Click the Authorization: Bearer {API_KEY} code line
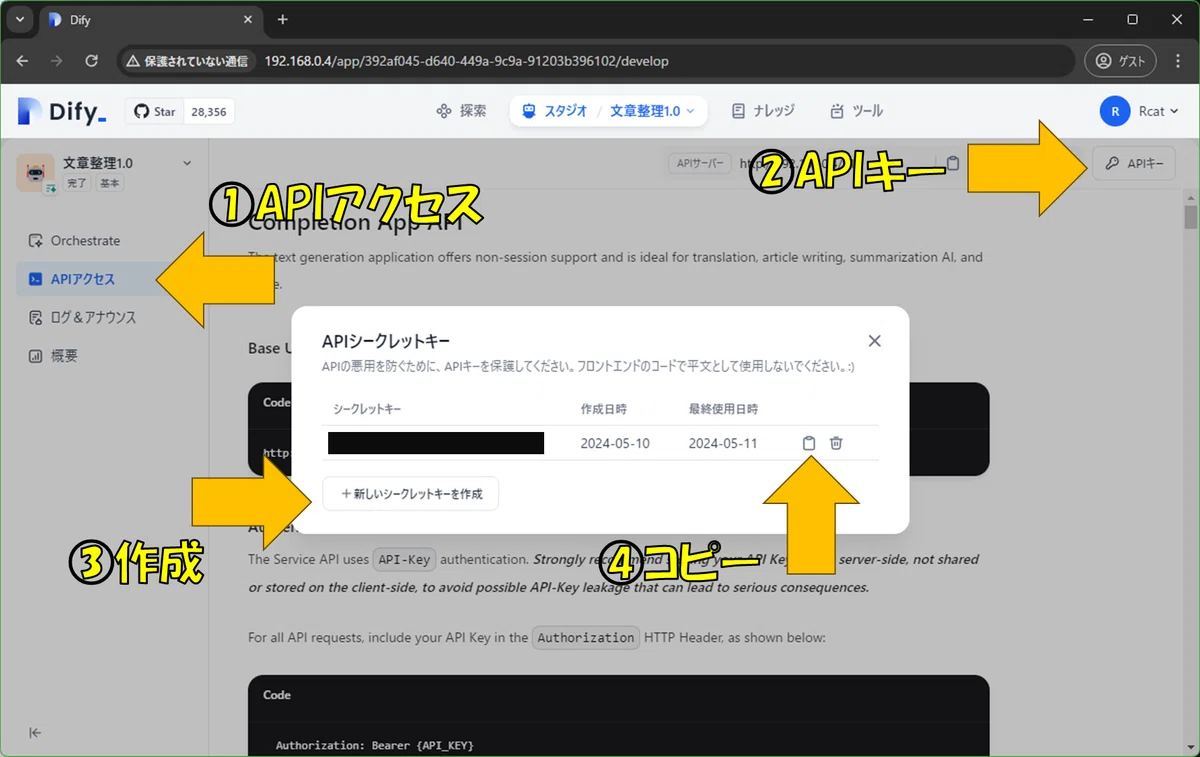Image resolution: width=1200 pixels, height=757 pixels. tap(374, 745)
